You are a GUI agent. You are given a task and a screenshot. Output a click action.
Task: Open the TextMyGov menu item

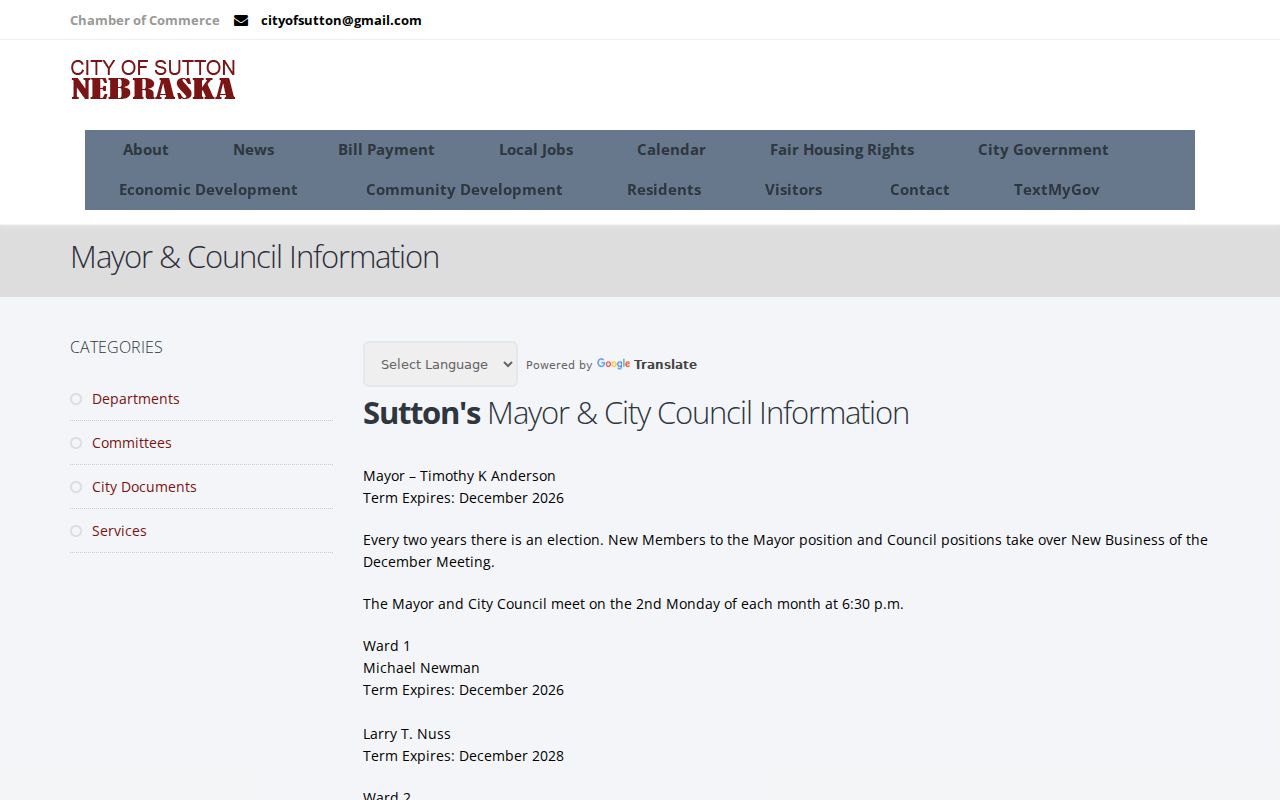[1056, 190]
